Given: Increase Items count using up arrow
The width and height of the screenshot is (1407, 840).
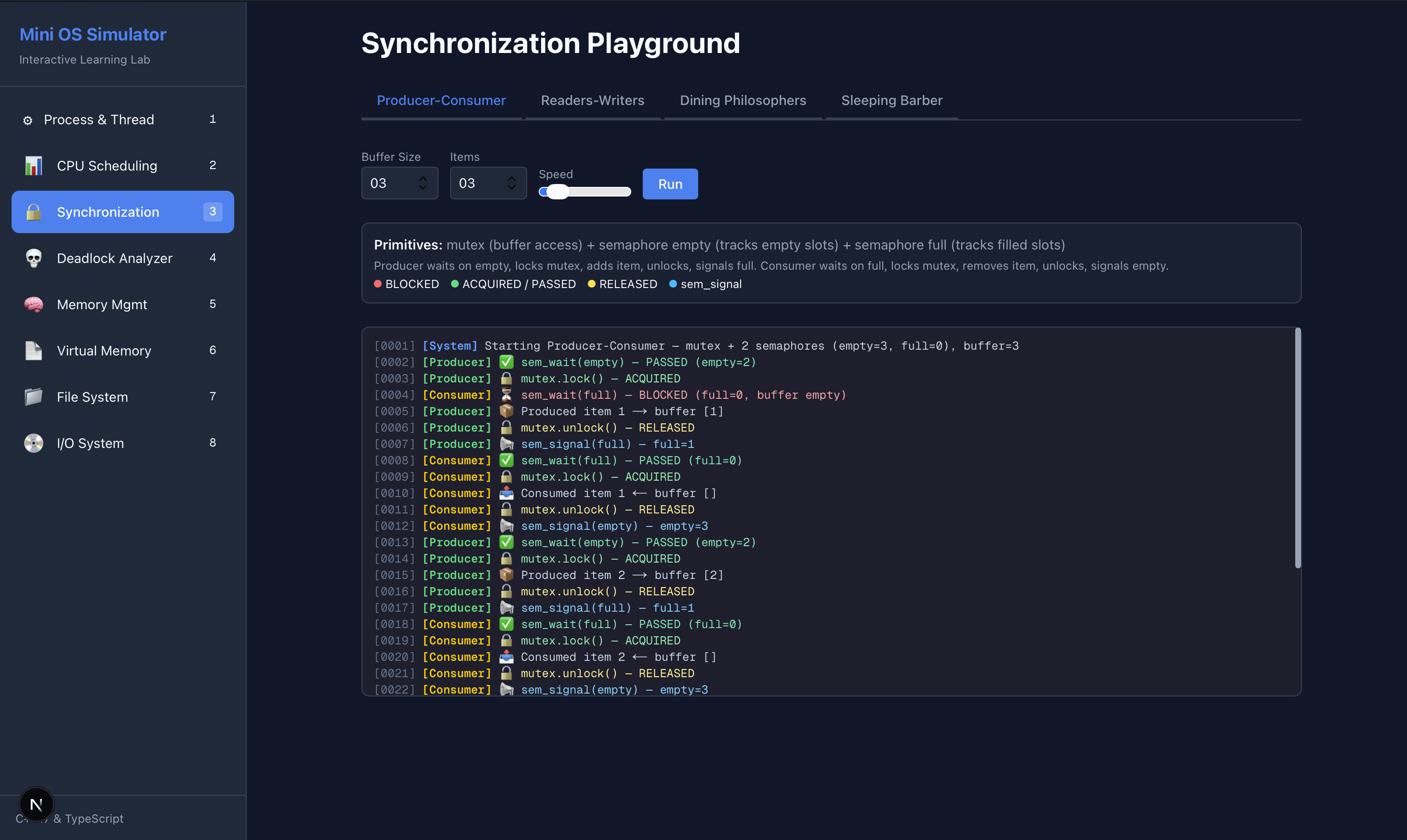Looking at the screenshot, I should (x=511, y=179).
